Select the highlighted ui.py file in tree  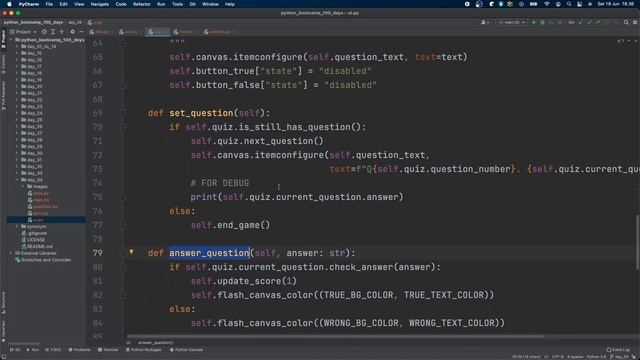click(x=46, y=220)
